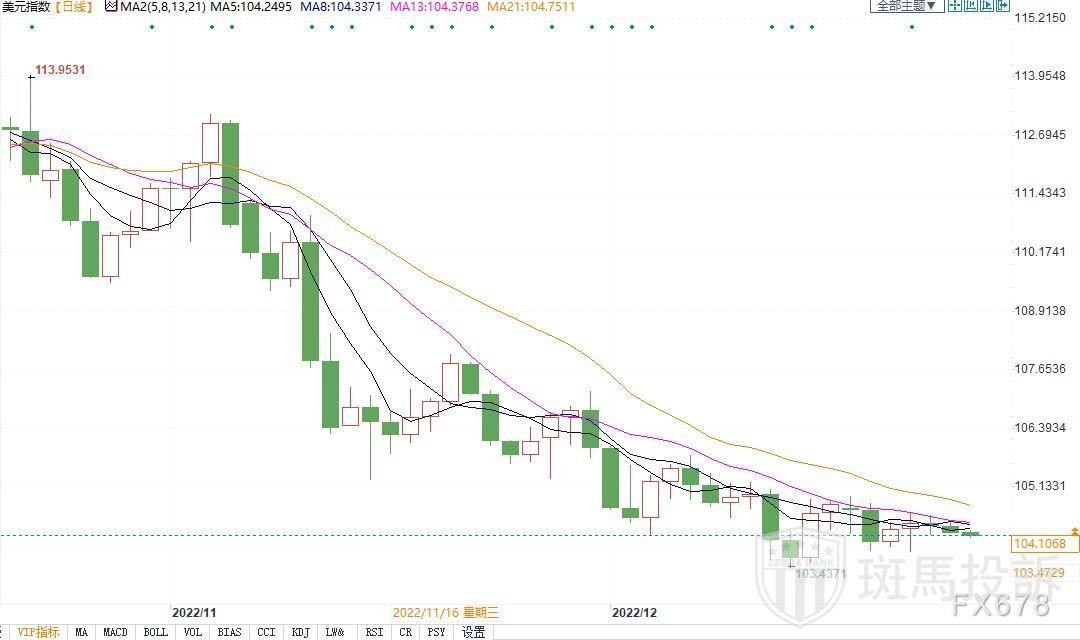Click the range measure icon
This screenshot has height=640, width=1080.
971,5
